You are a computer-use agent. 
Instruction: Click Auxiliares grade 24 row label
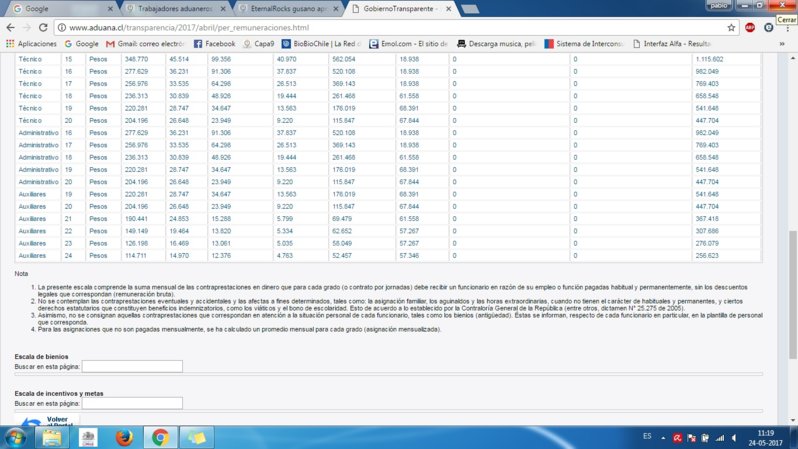point(32,256)
